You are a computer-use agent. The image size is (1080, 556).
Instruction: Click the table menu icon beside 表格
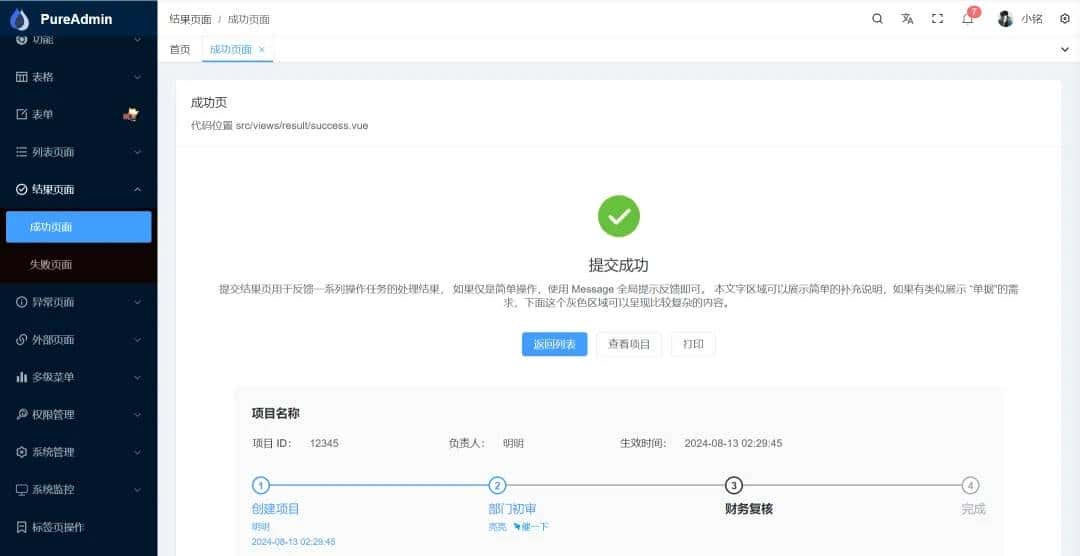21,77
